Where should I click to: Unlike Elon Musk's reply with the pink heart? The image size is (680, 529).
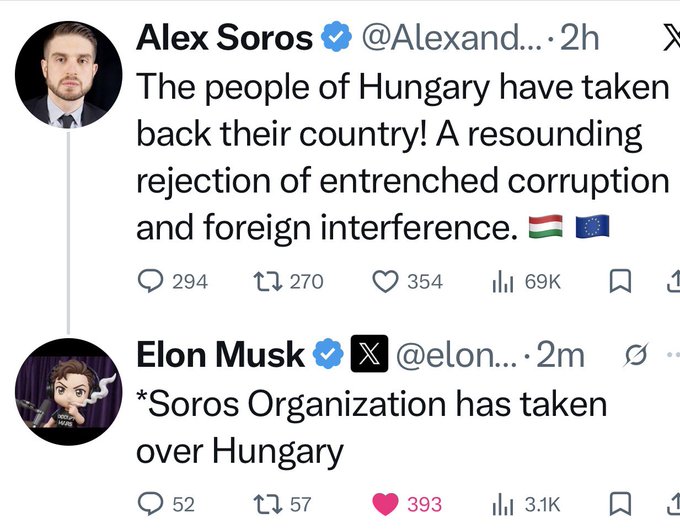pos(385,503)
